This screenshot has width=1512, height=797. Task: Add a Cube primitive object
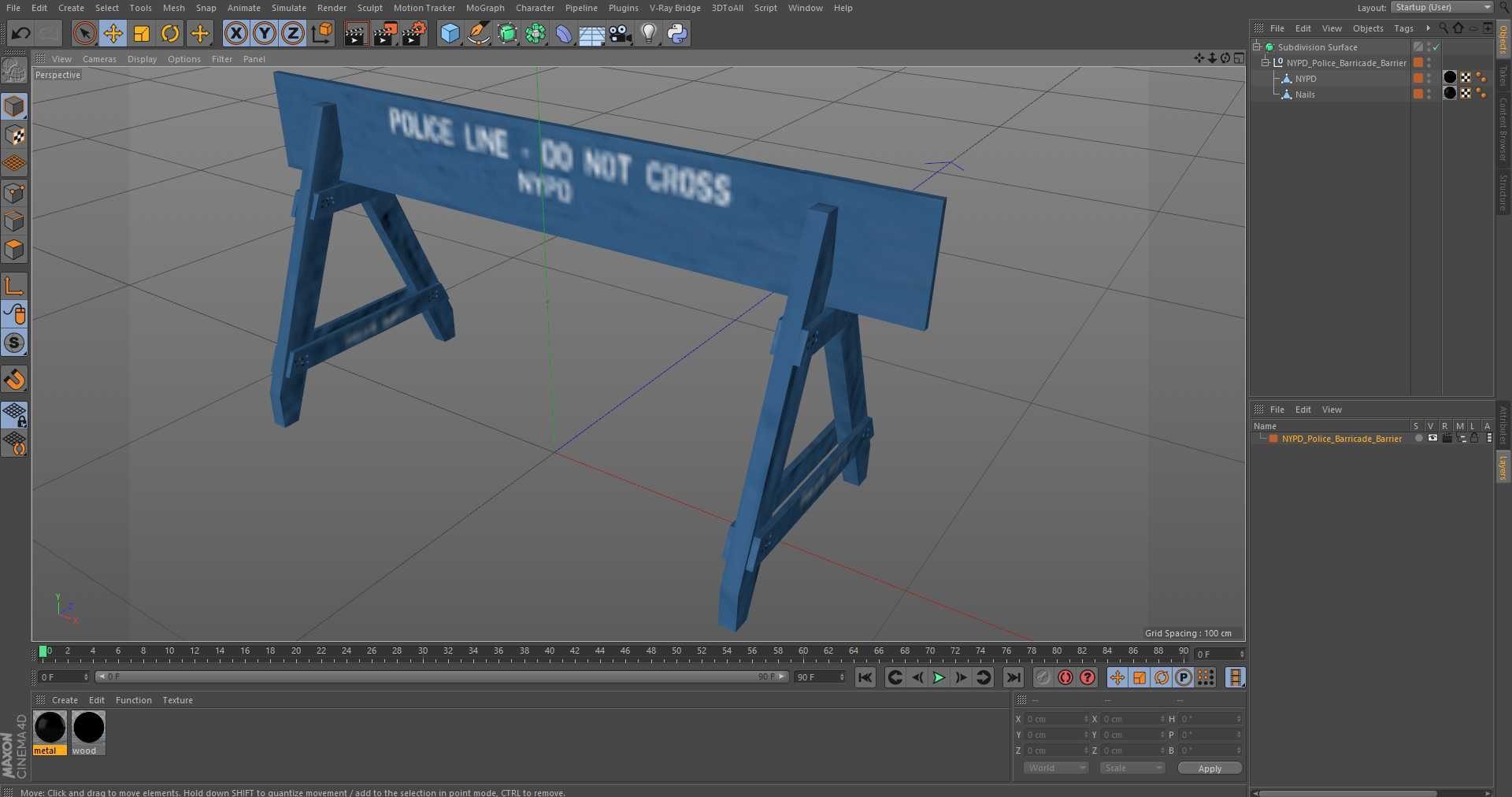(x=450, y=33)
